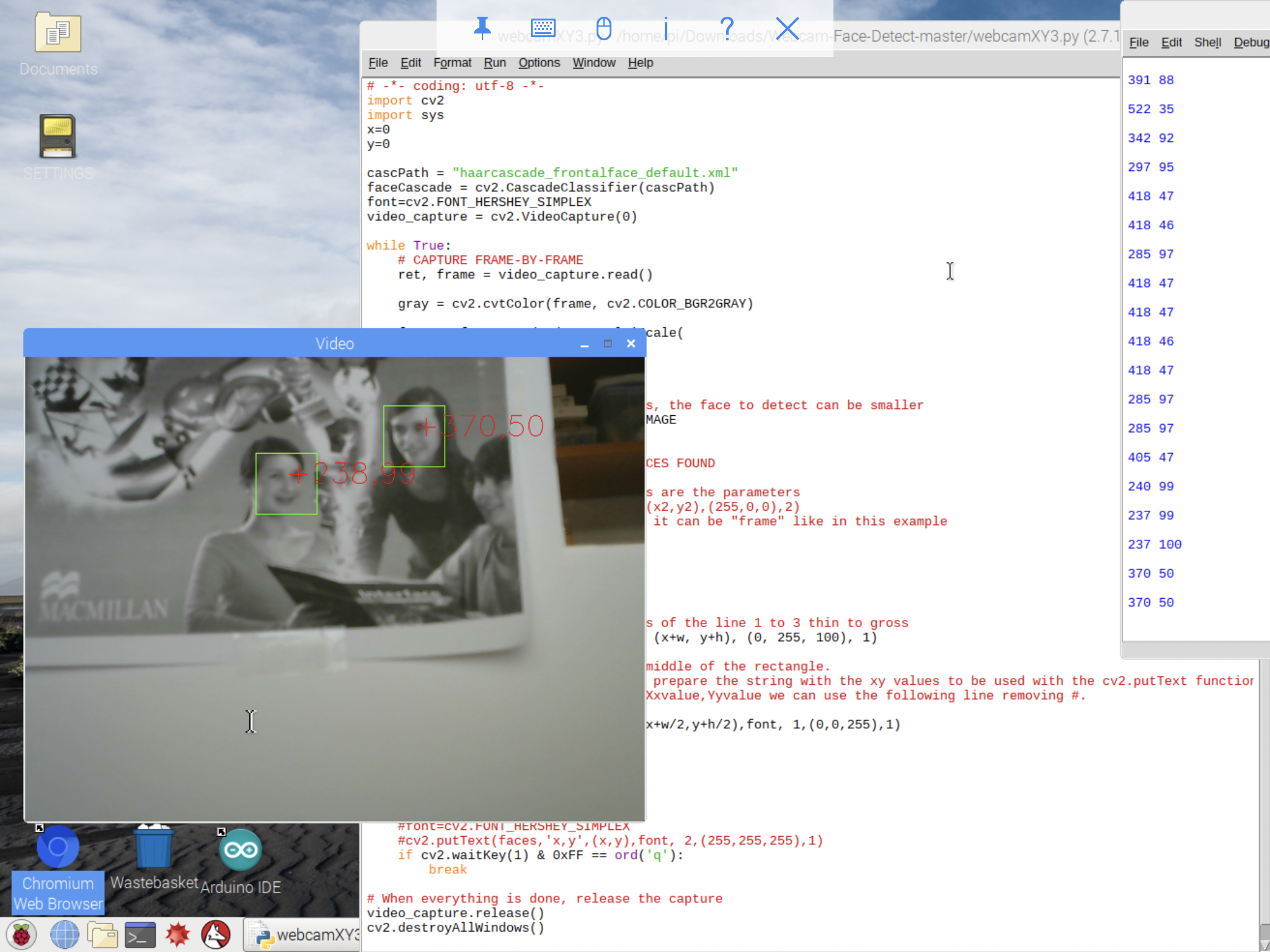
Task: Click the '# CAPTURE FRAME-BY-FRAME' comment
Action: tap(491, 260)
